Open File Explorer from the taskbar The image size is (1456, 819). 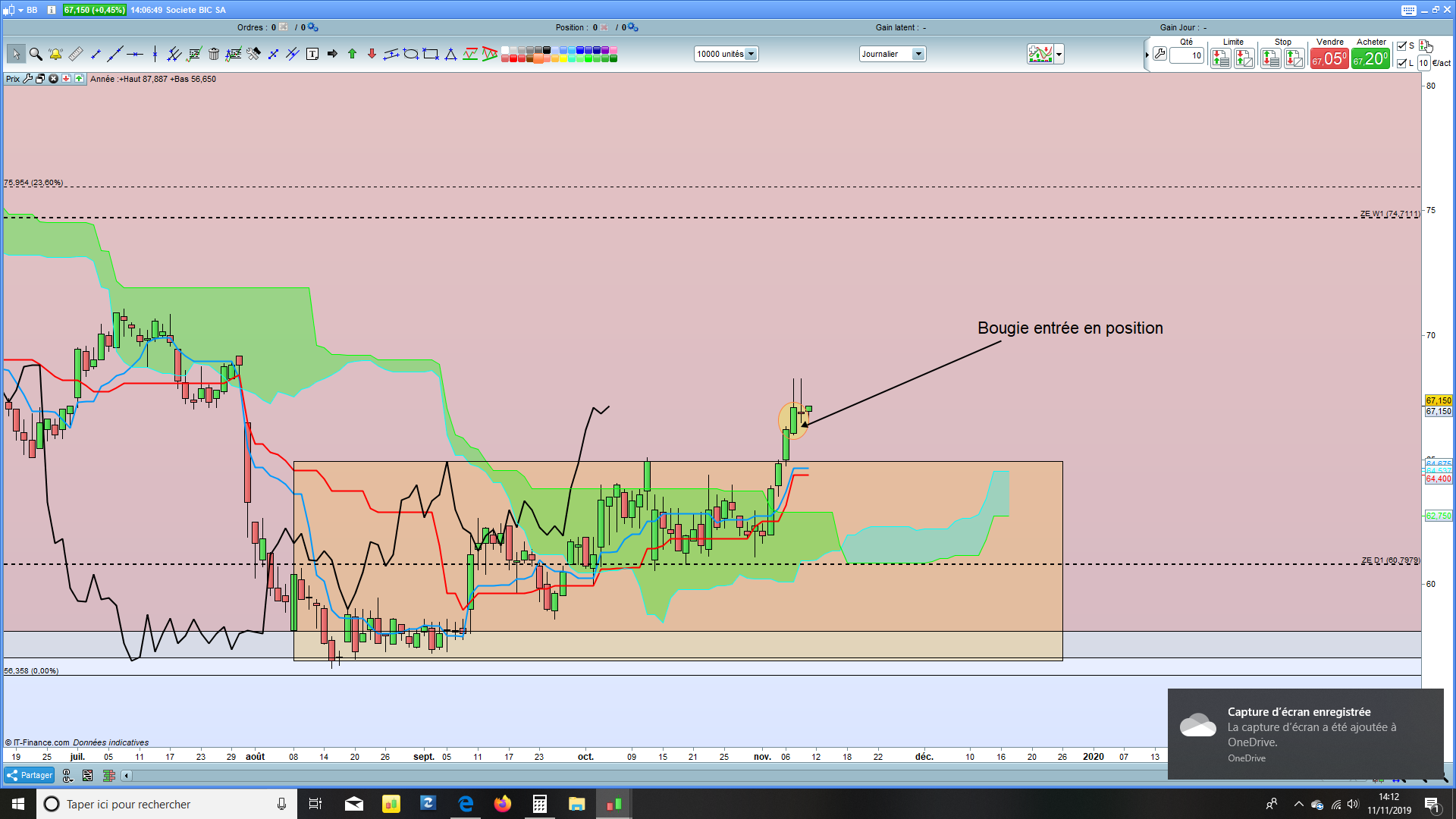point(576,804)
